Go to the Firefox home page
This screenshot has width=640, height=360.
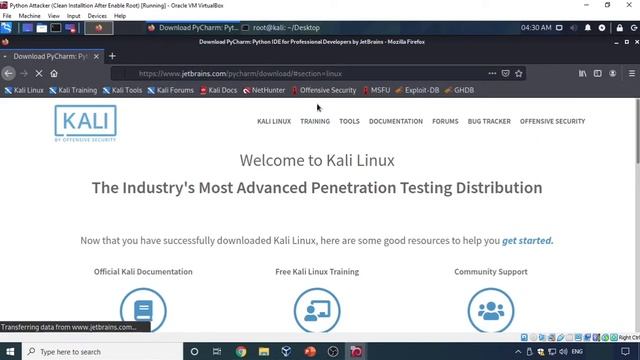coord(54,73)
